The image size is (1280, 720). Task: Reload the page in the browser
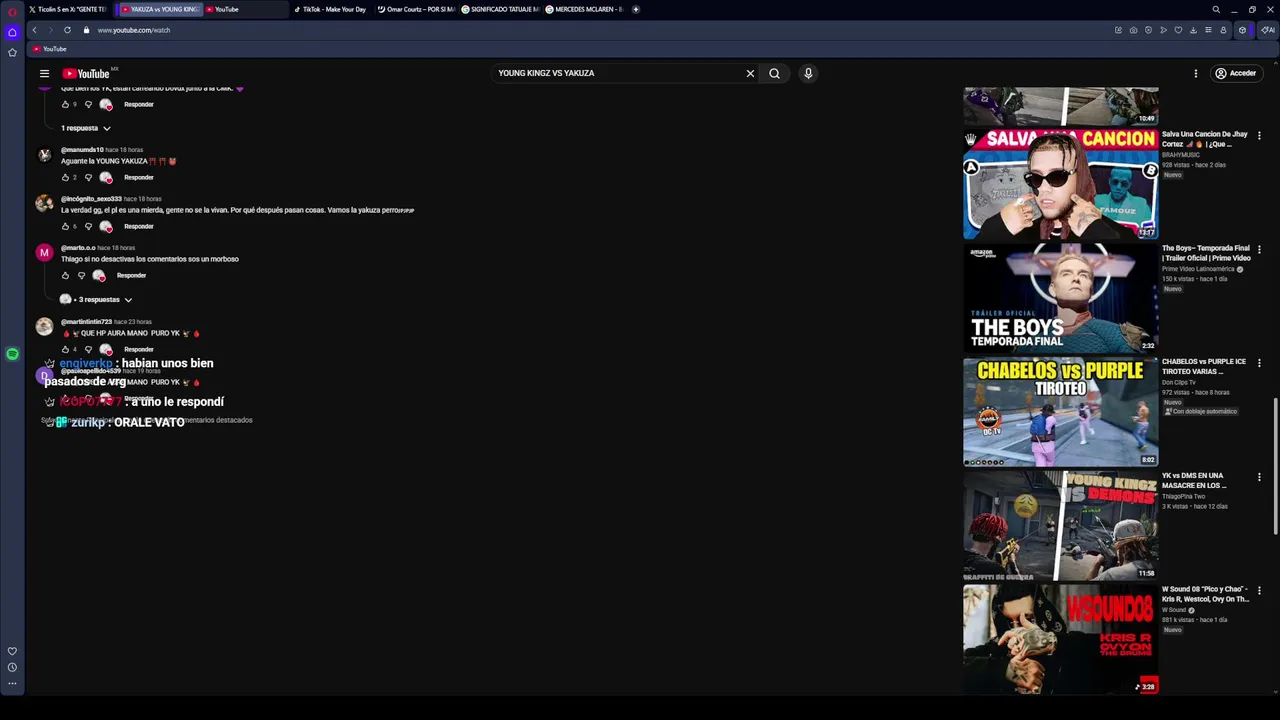[67, 30]
